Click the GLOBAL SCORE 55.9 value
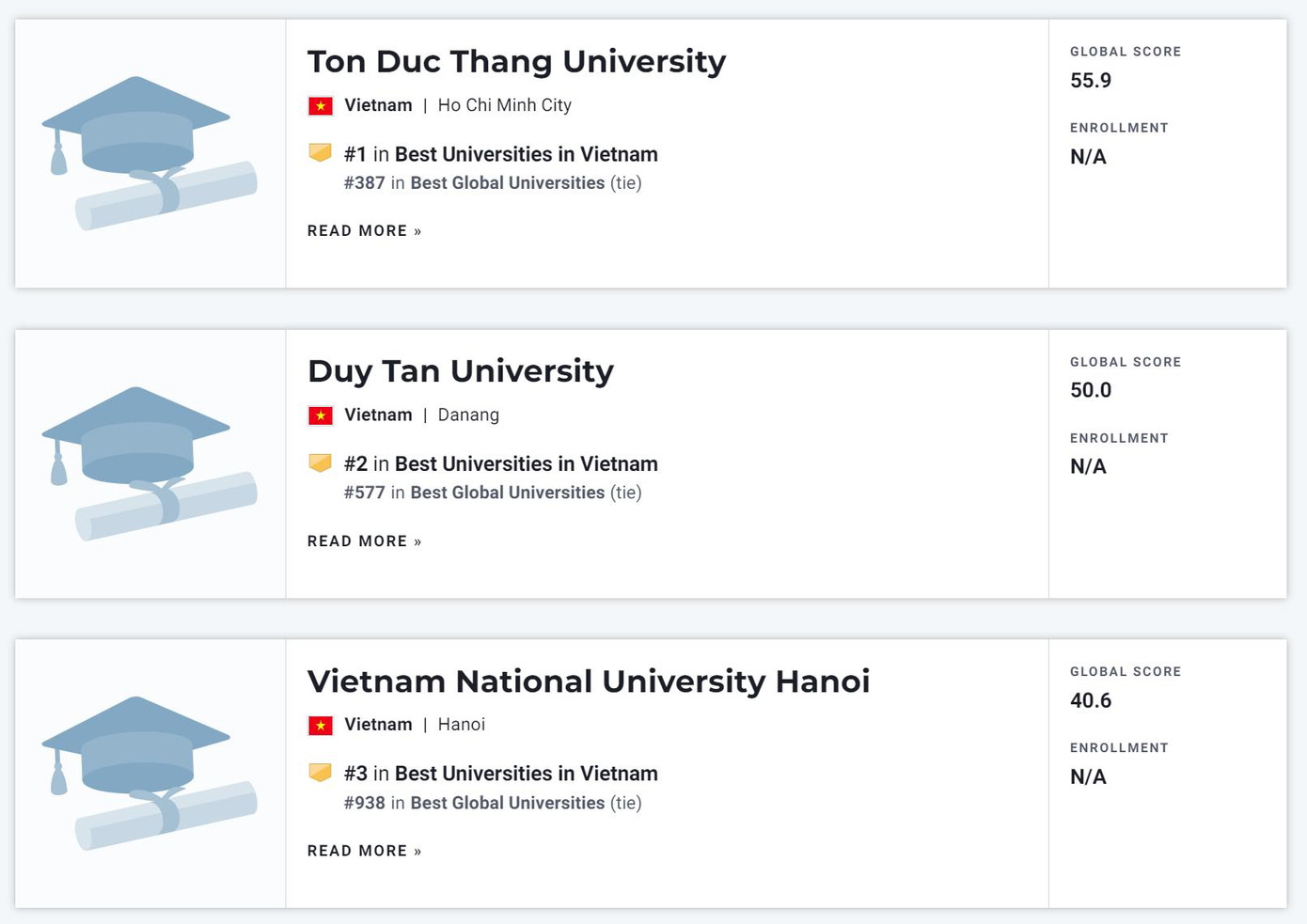This screenshot has width=1307, height=924. pos(1091,81)
